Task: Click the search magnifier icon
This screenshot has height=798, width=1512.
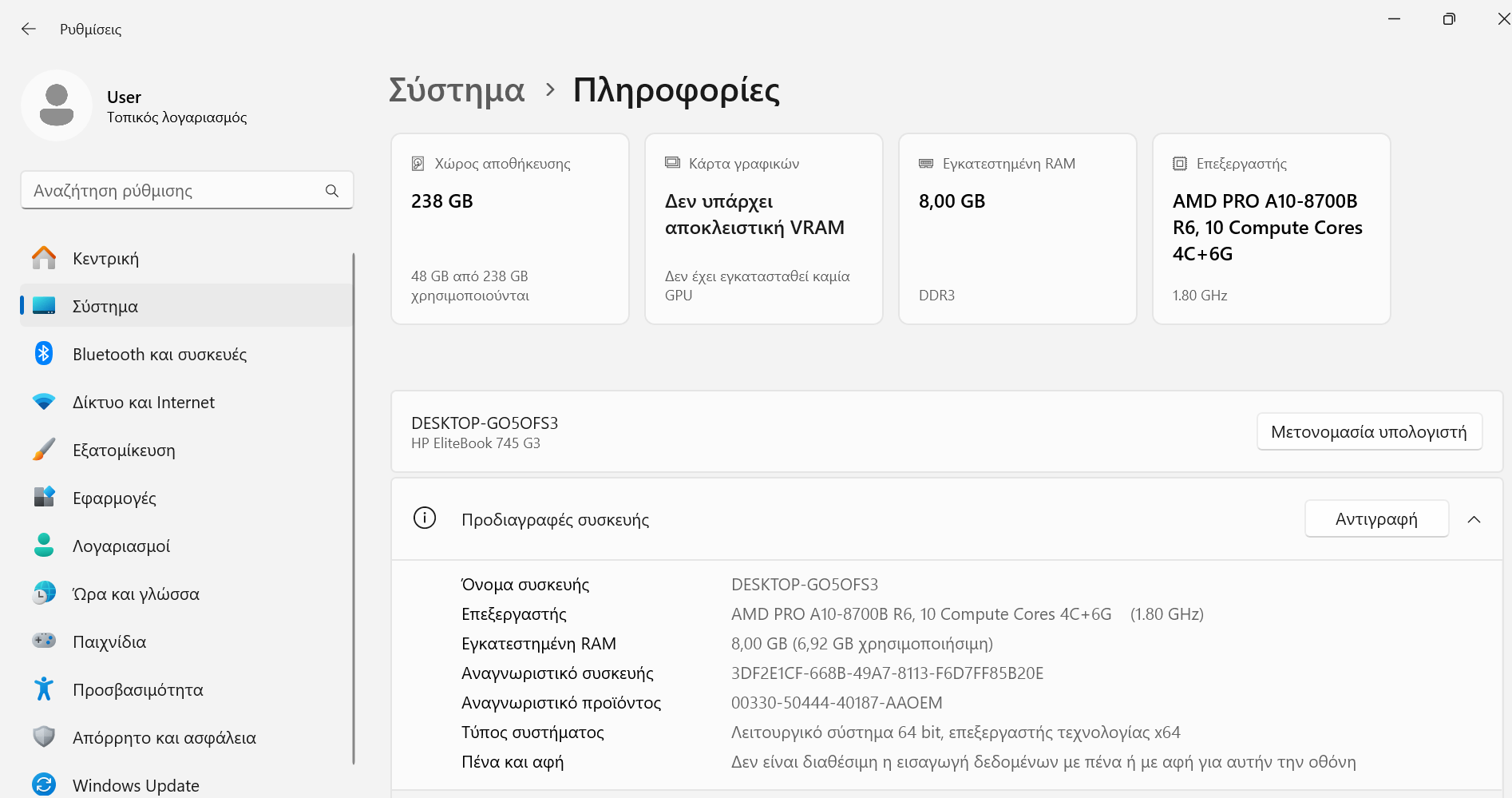Action: tap(332, 191)
